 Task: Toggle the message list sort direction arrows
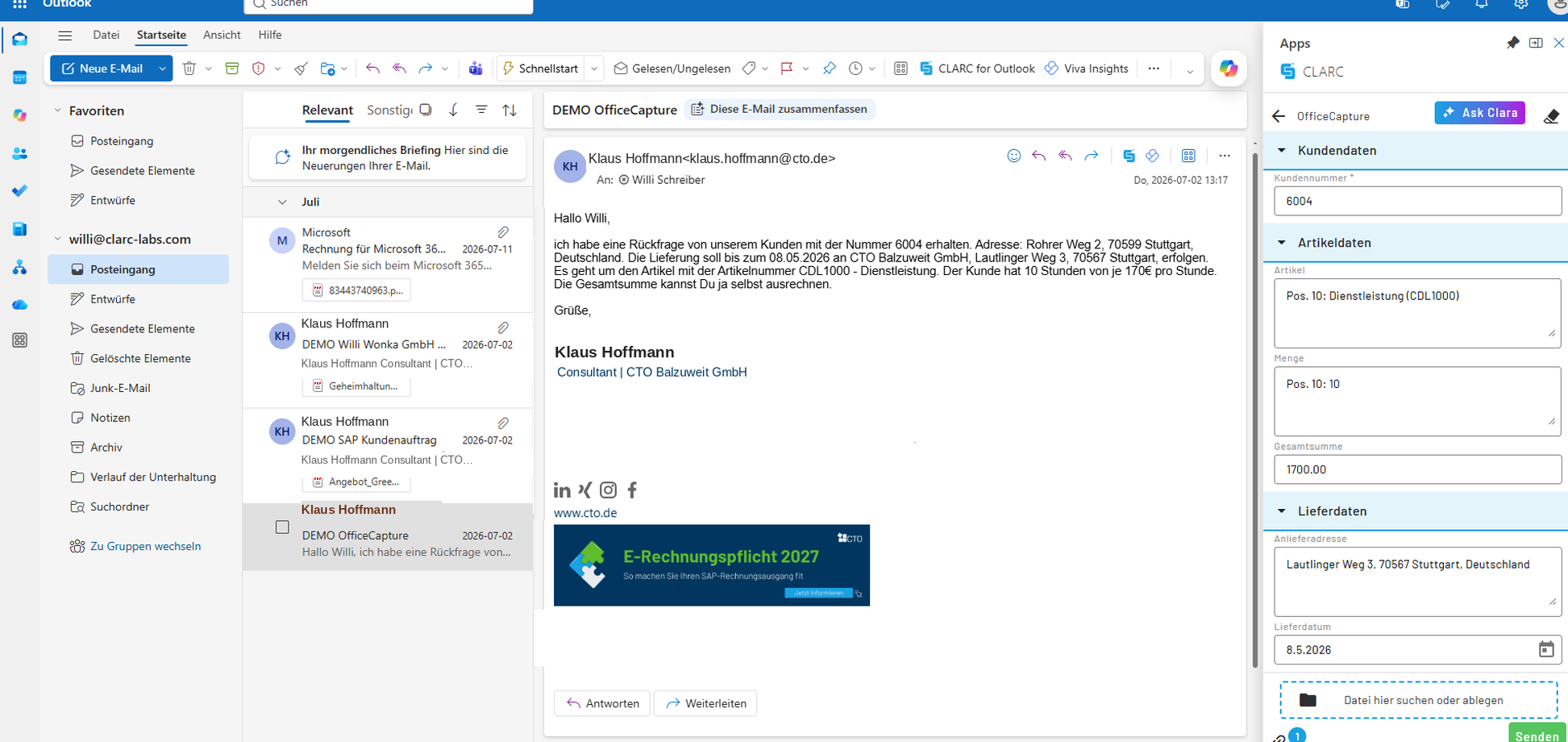509,110
